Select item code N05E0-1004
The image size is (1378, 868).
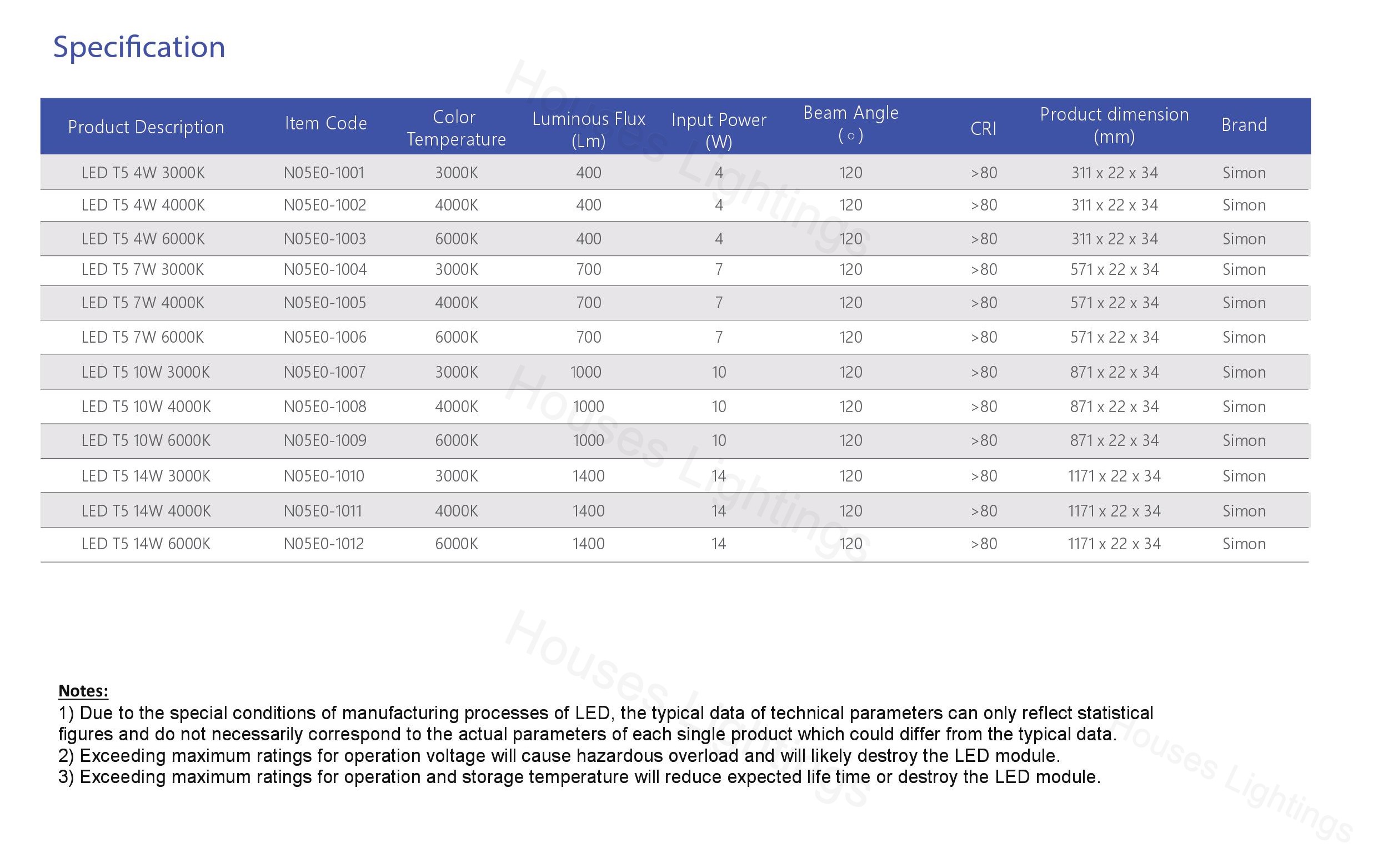click(x=325, y=269)
